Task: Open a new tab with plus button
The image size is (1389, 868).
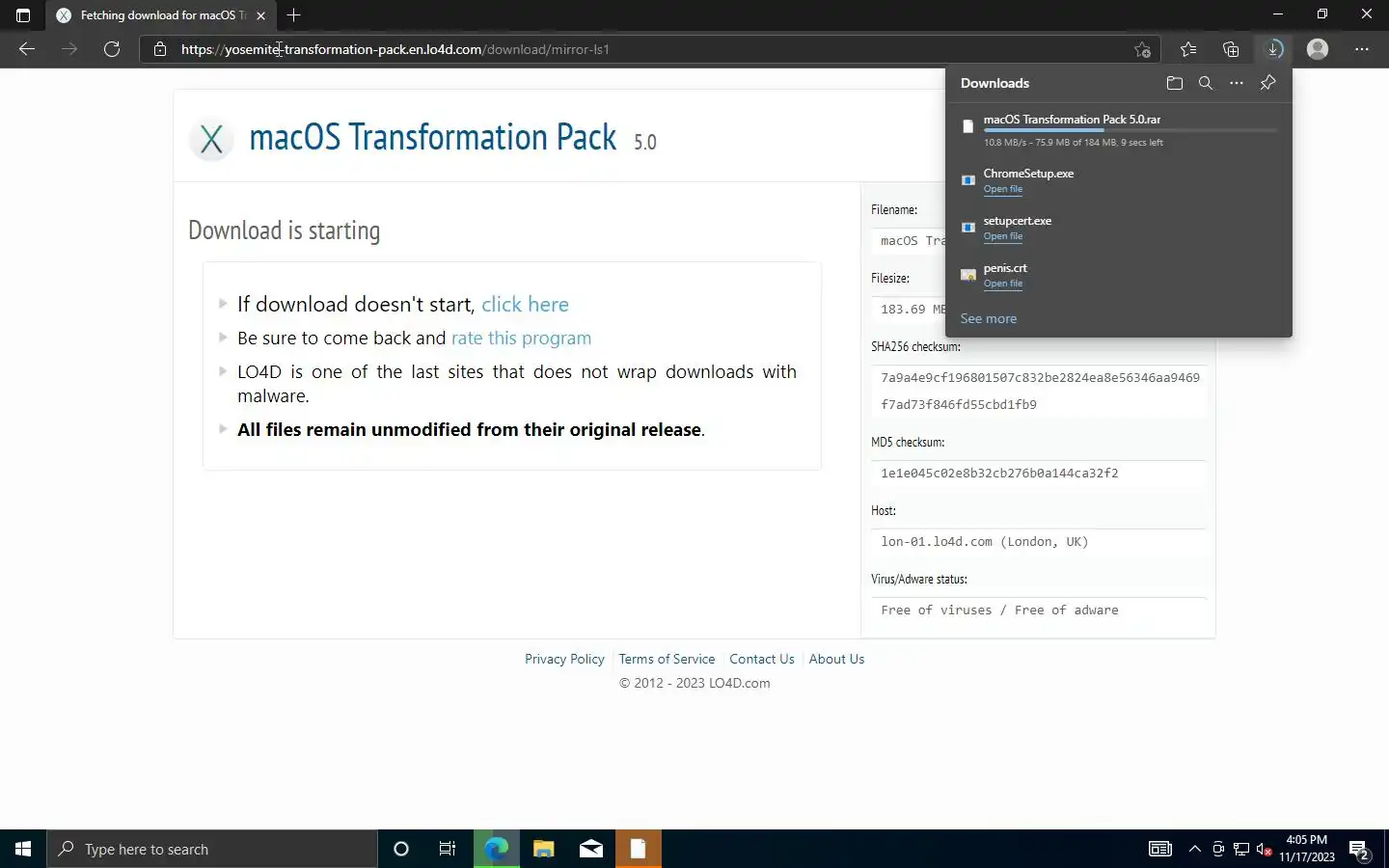Action: [x=294, y=15]
